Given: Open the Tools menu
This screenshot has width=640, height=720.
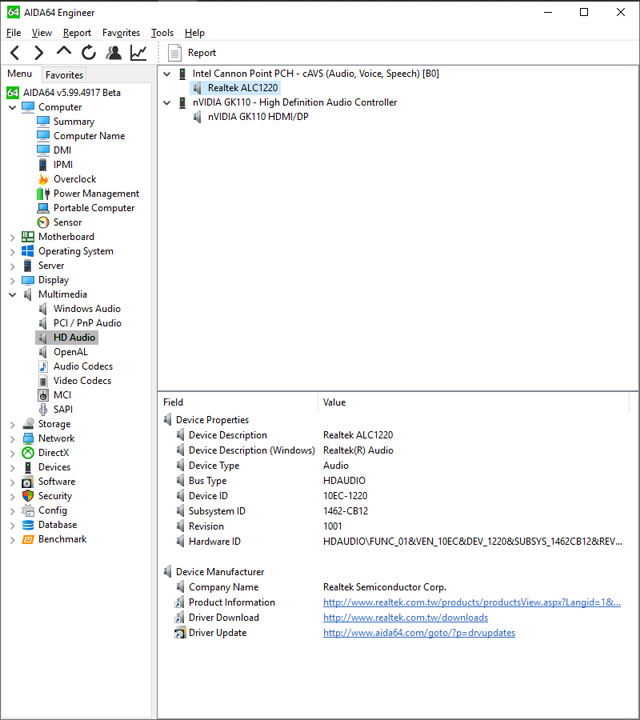Looking at the screenshot, I should click(x=163, y=33).
